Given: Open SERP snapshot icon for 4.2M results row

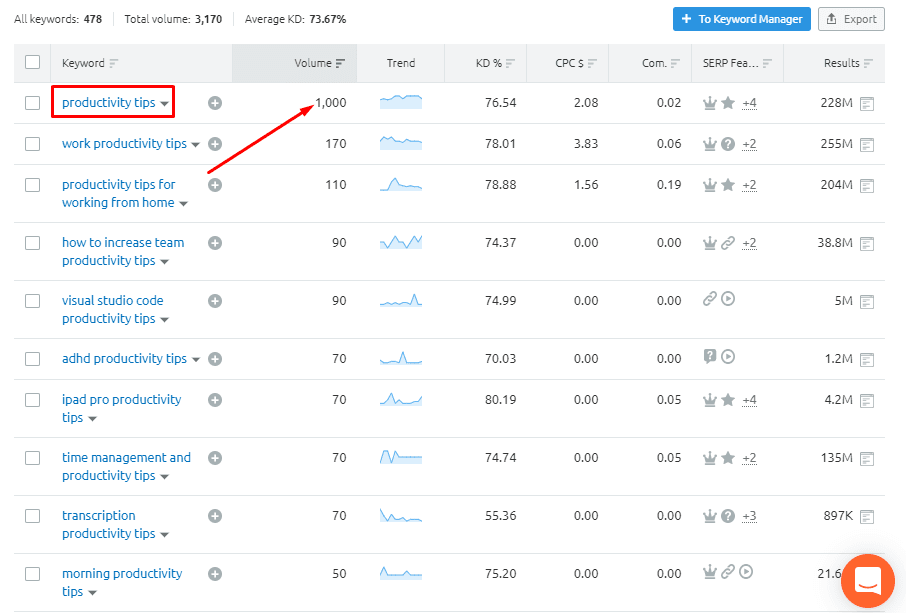Looking at the screenshot, I should 867,401.
